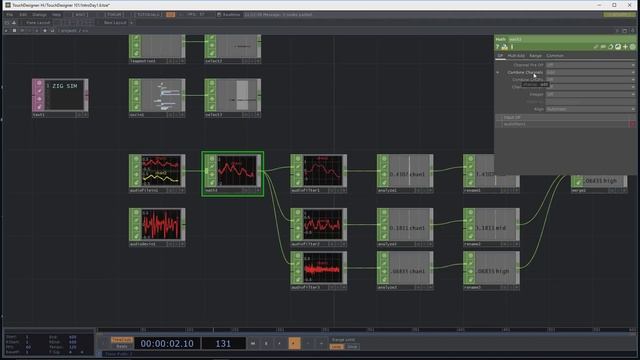Toggle viewer flag on audiofilter1 node
This screenshot has height=360, width=640.
pos(297,158)
